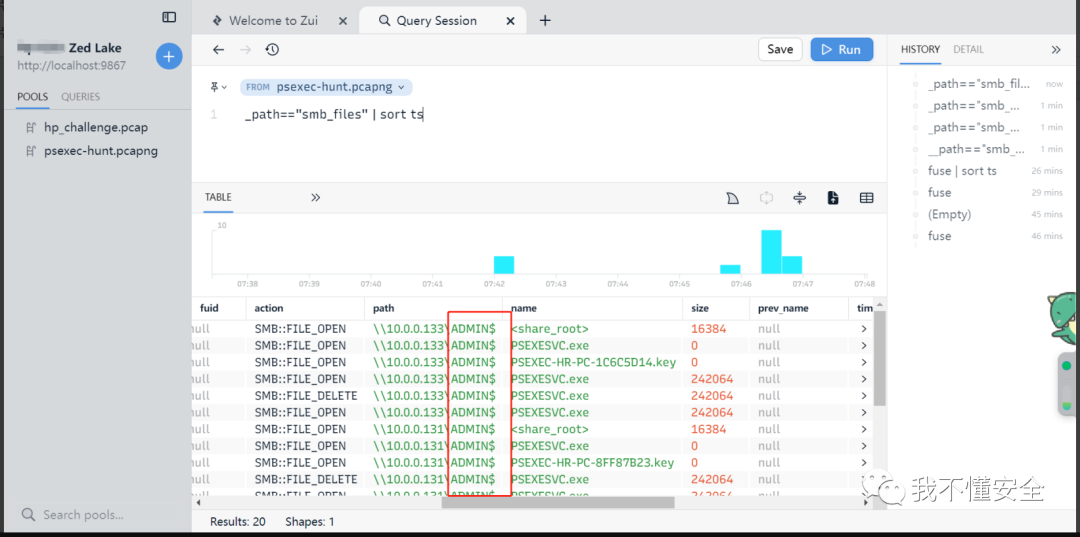Viewport: 1080px width, 537px height.
Task: Switch to the POOLS tab
Action: [32, 97]
